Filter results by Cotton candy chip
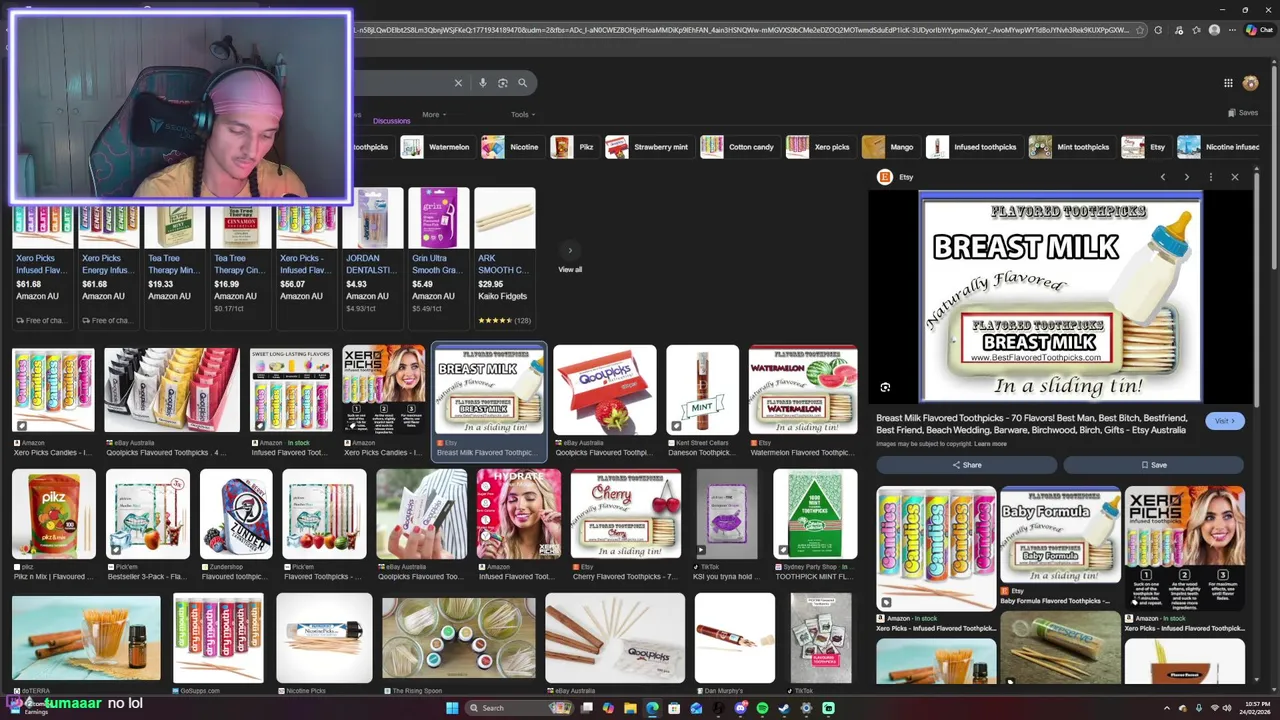This screenshot has height=720, width=1280. click(x=739, y=147)
